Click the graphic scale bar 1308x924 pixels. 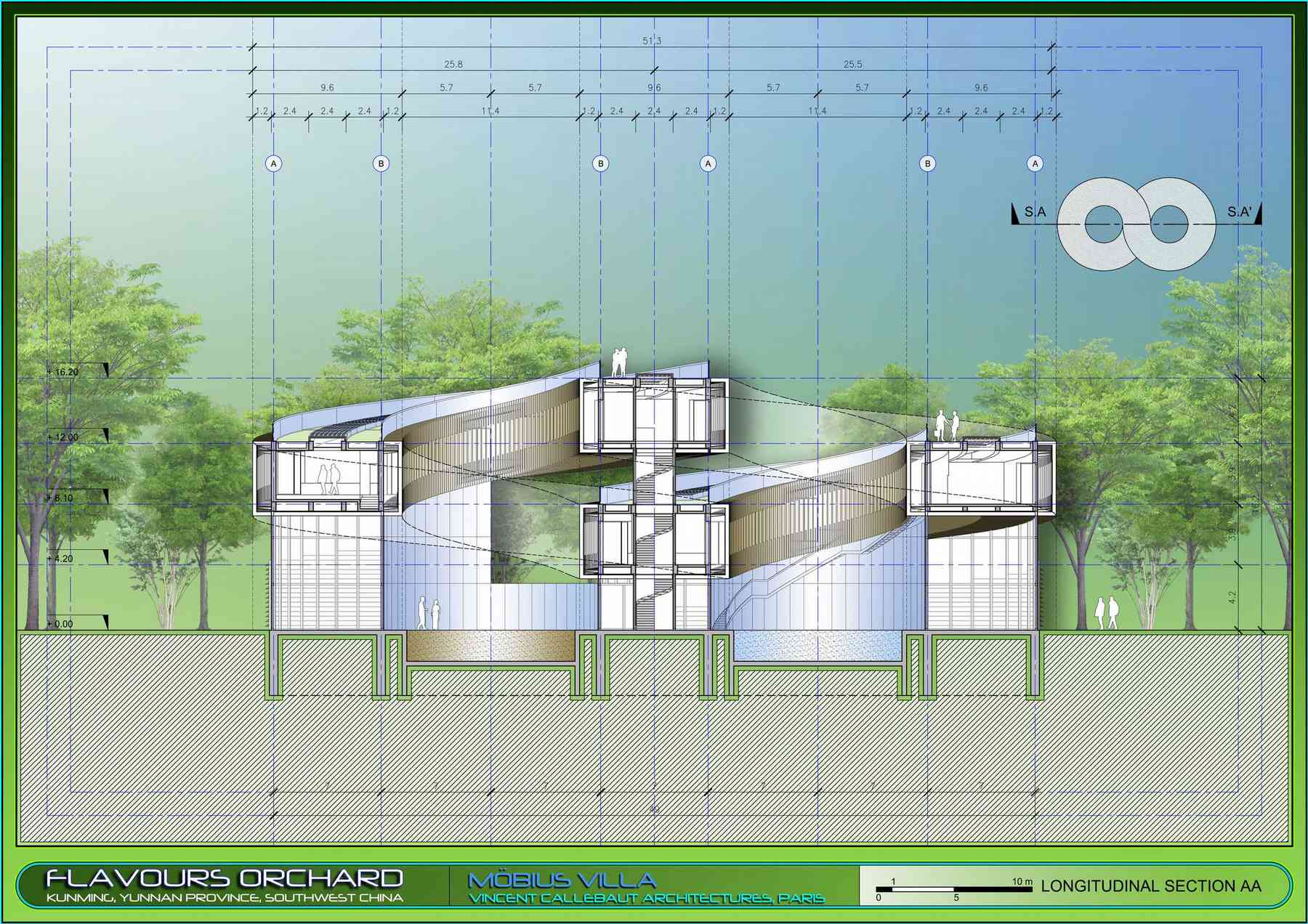953,888
